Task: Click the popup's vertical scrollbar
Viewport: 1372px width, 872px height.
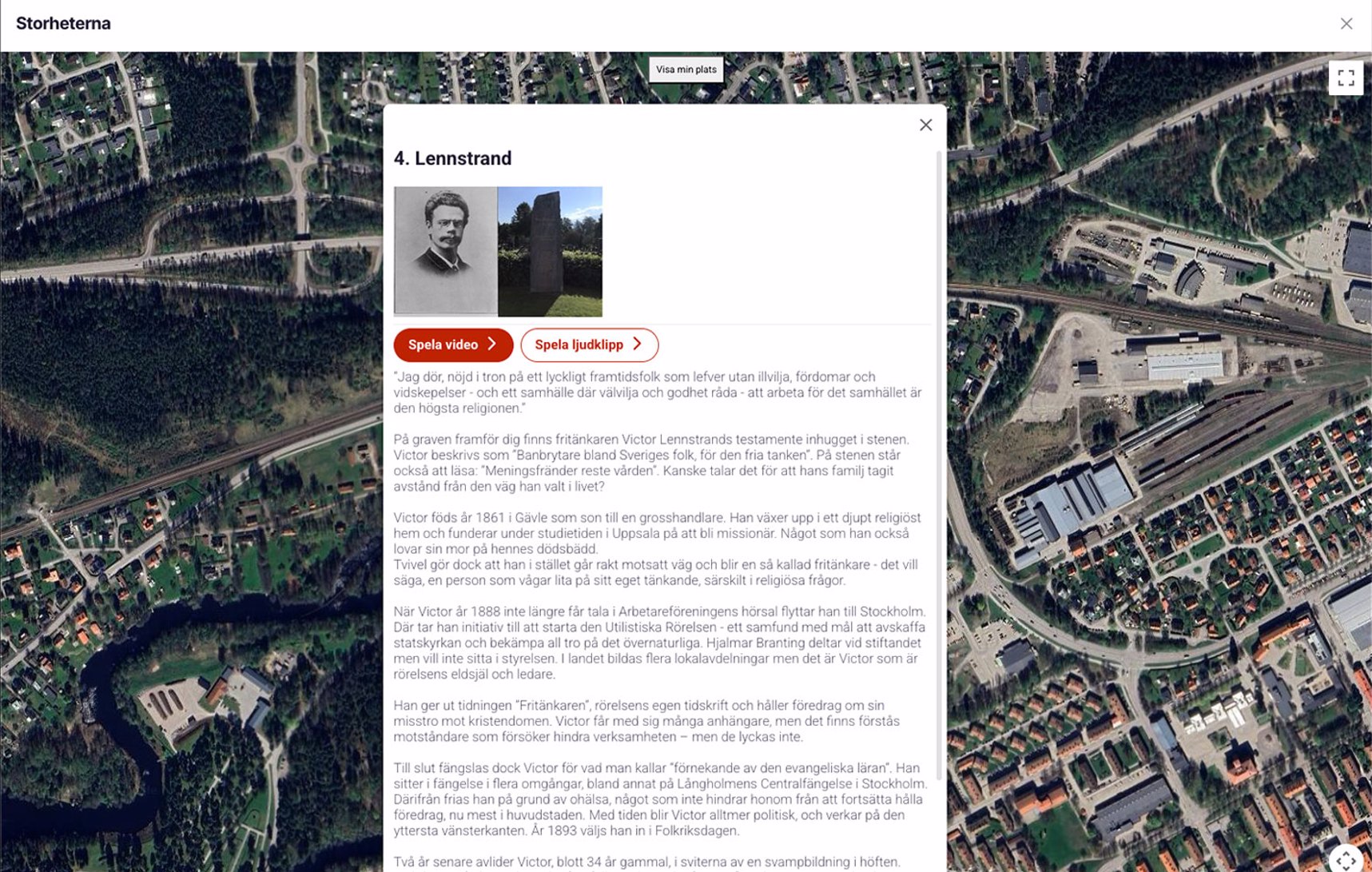Action: click(939, 464)
